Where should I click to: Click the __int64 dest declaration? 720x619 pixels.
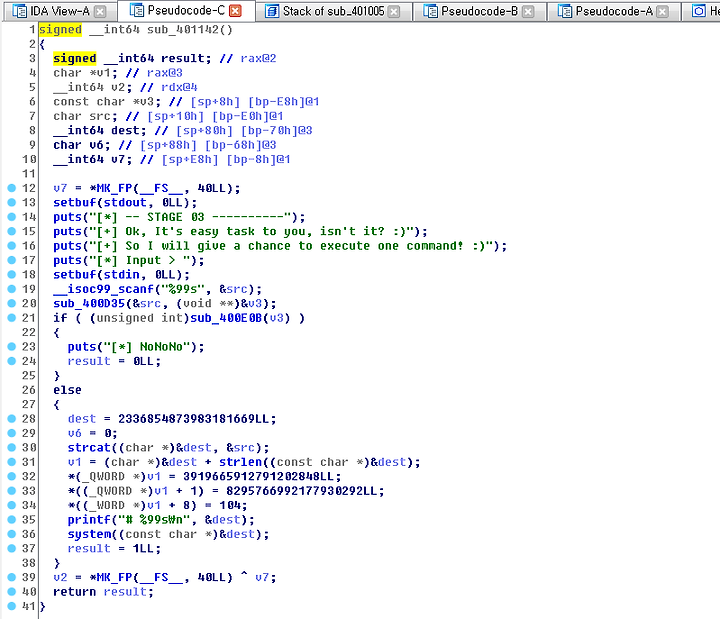(x=100, y=130)
